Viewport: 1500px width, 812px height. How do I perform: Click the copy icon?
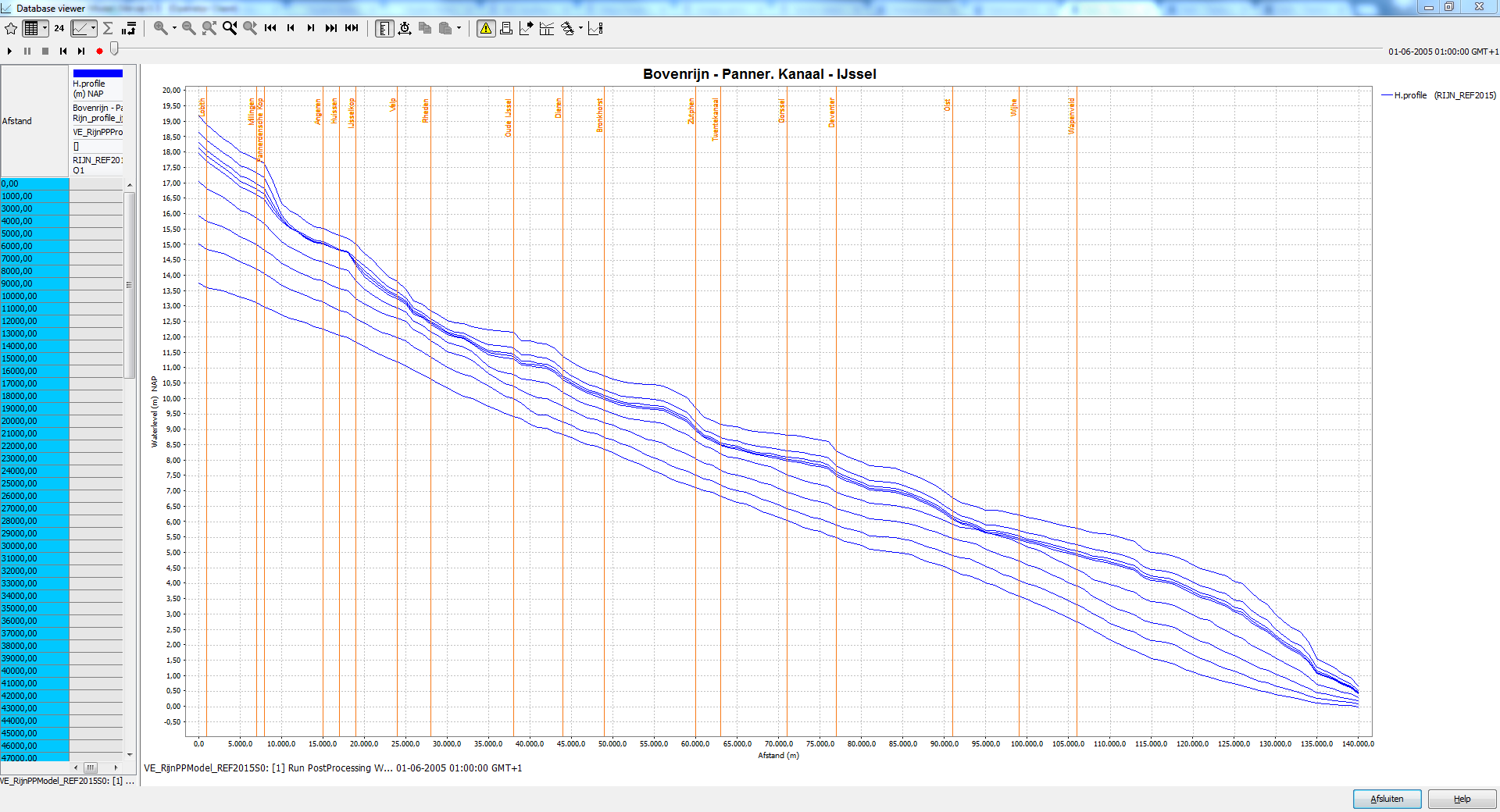pos(425,28)
